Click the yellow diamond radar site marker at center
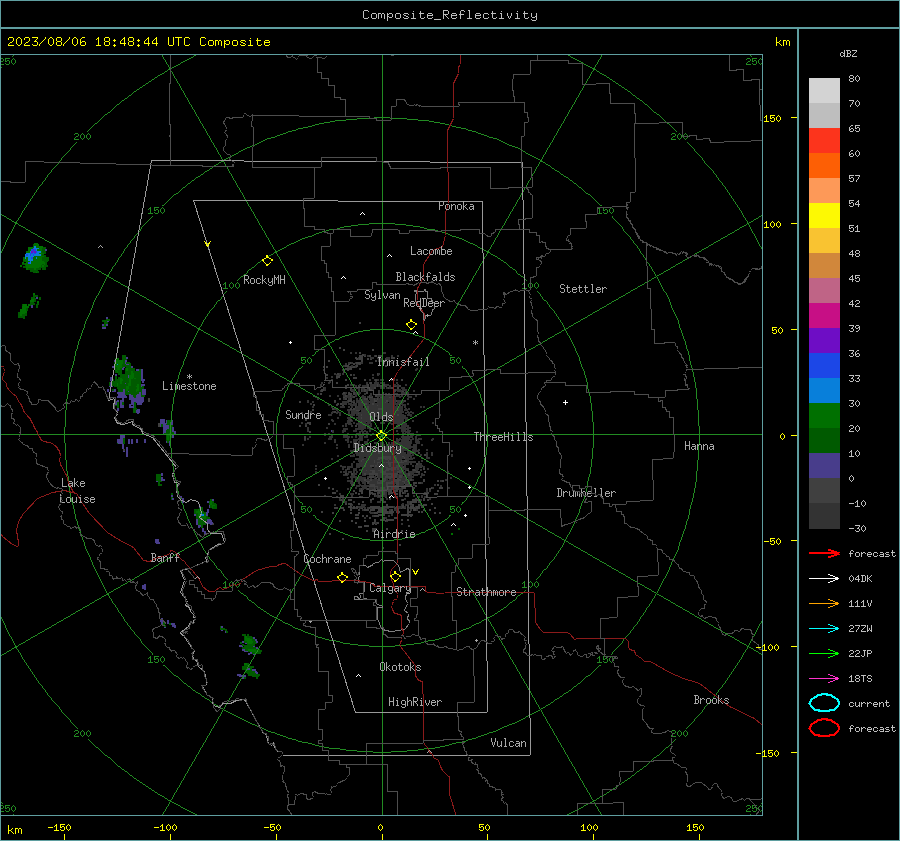900x841 pixels. pos(382,436)
